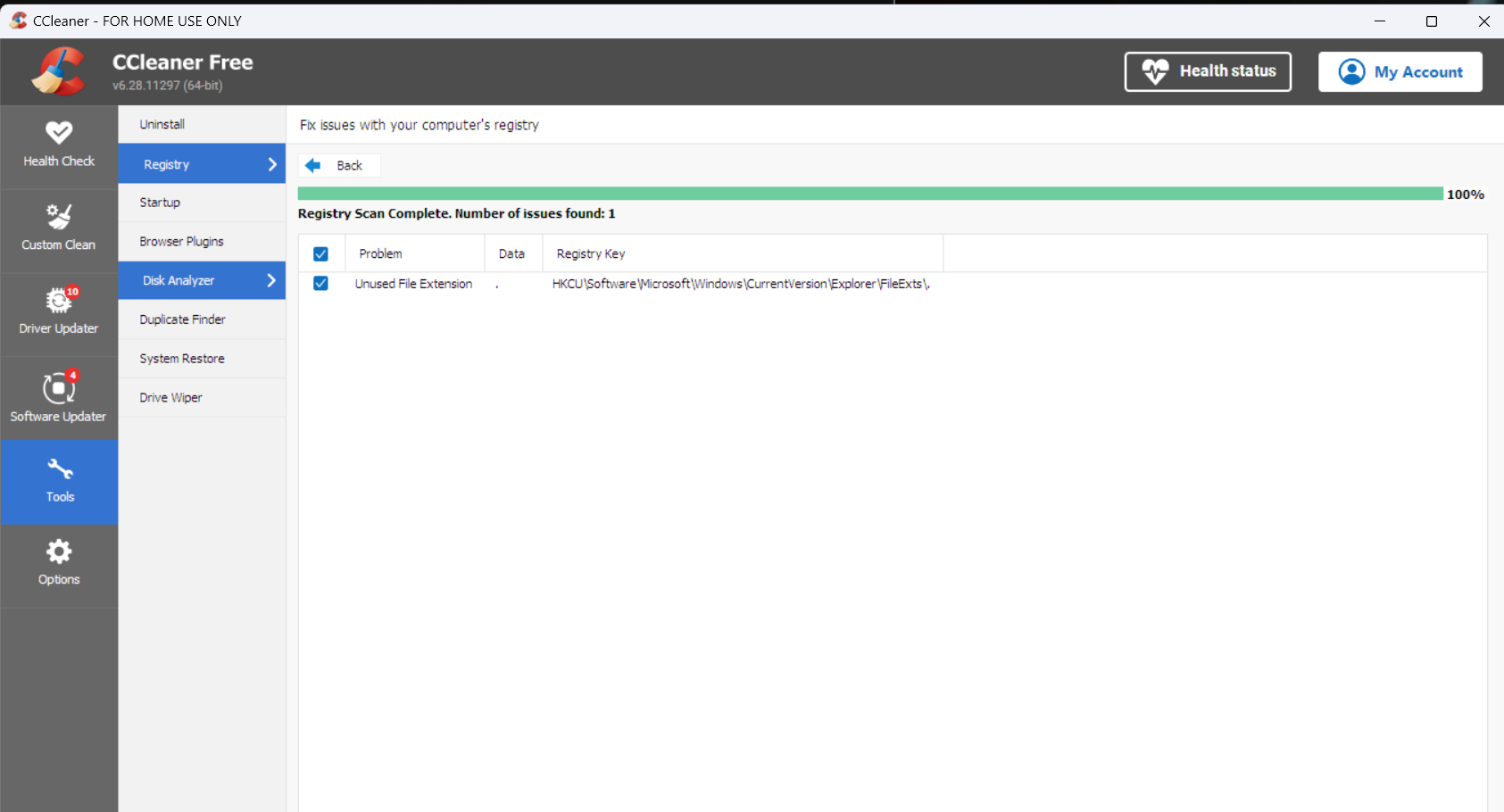
Task: Click the Health status button
Action: point(1208,71)
